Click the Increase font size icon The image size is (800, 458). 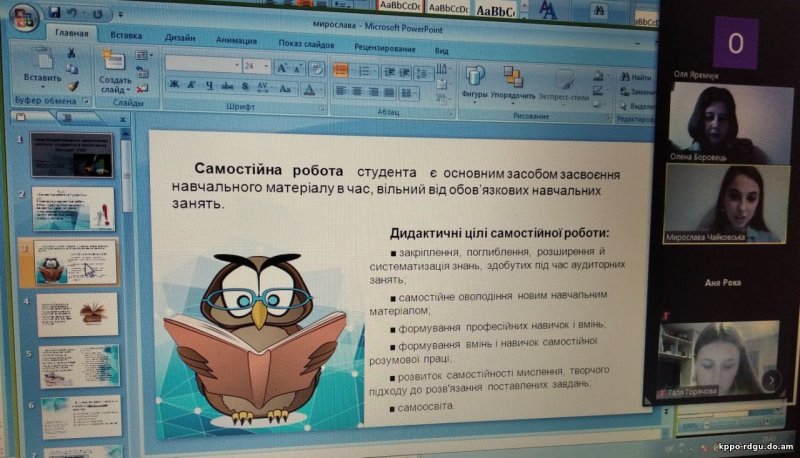pyautogui.click(x=281, y=68)
